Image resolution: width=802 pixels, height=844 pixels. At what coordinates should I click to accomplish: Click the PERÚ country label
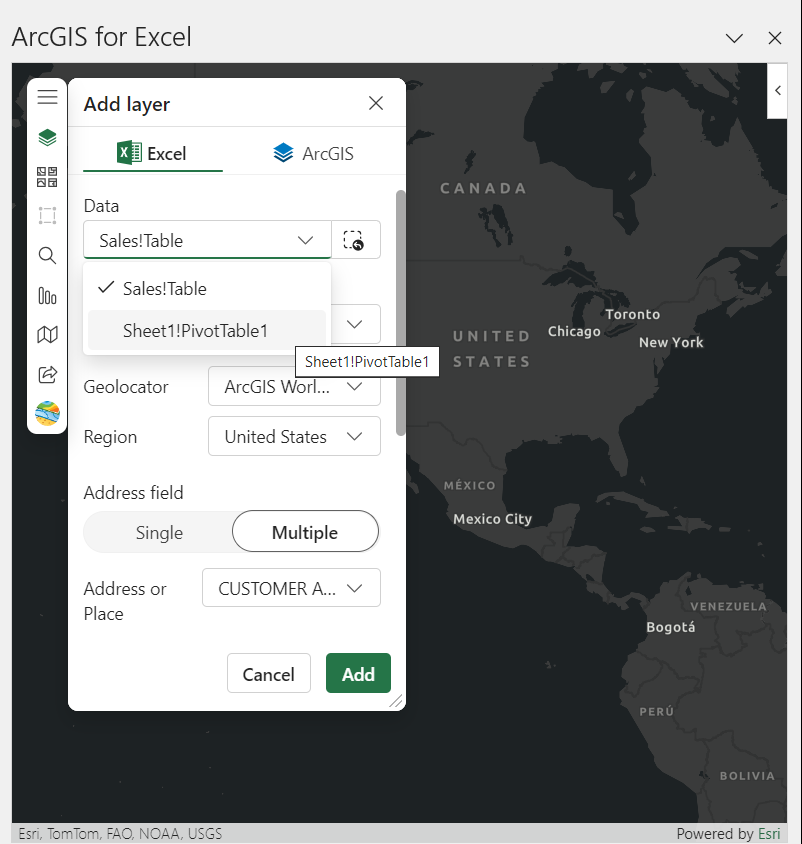pos(657,711)
